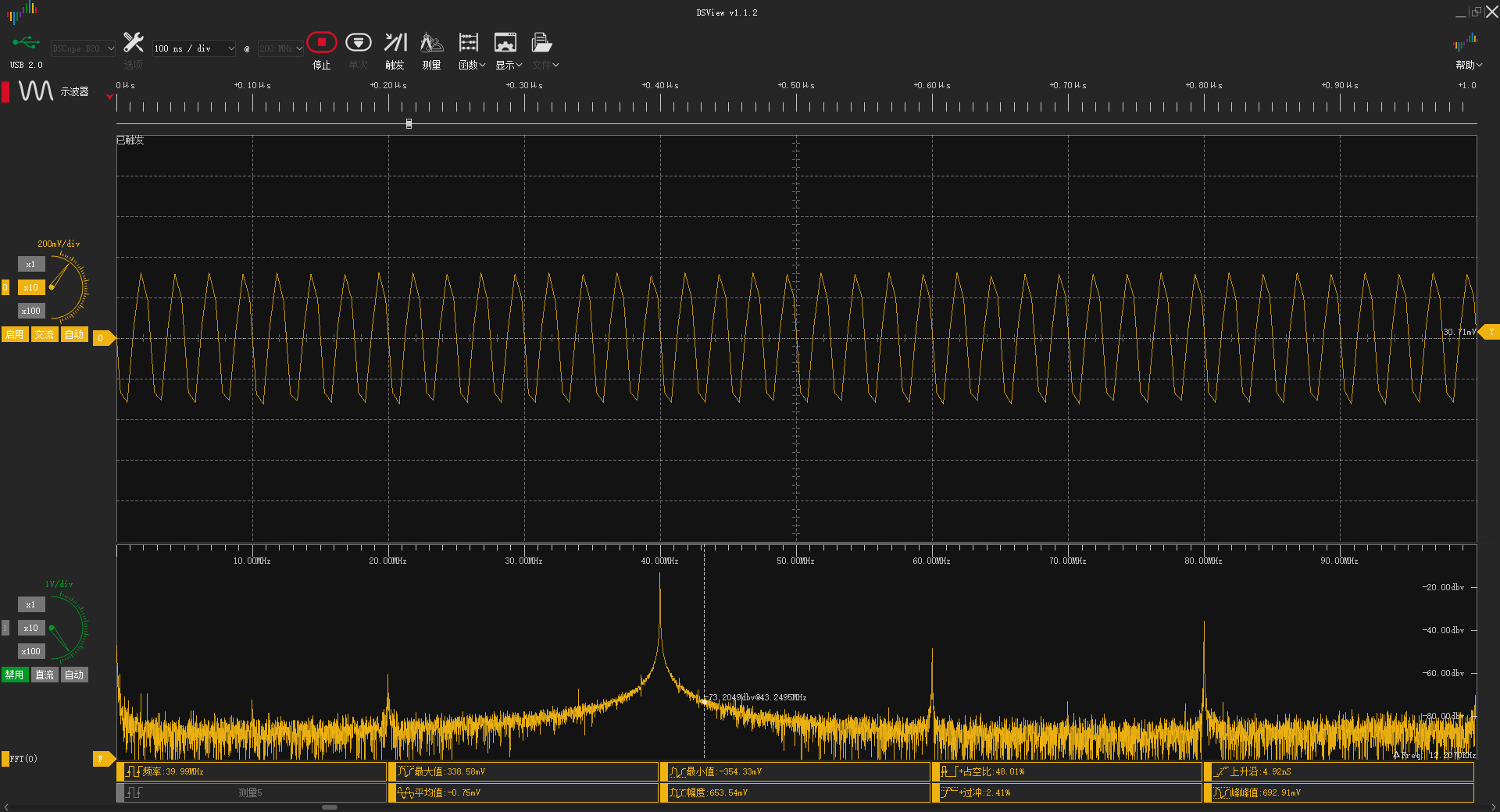Click the red mode selector arrow below 示波器
1500x812 pixels.
click(109, 98)
